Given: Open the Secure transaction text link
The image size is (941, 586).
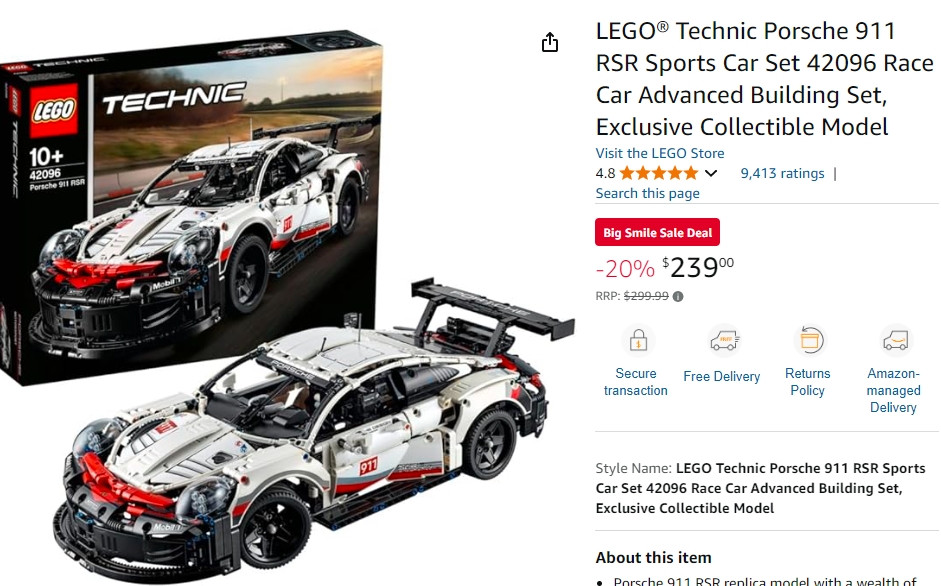Looking at the screenshot, I should tap(636, 382).
